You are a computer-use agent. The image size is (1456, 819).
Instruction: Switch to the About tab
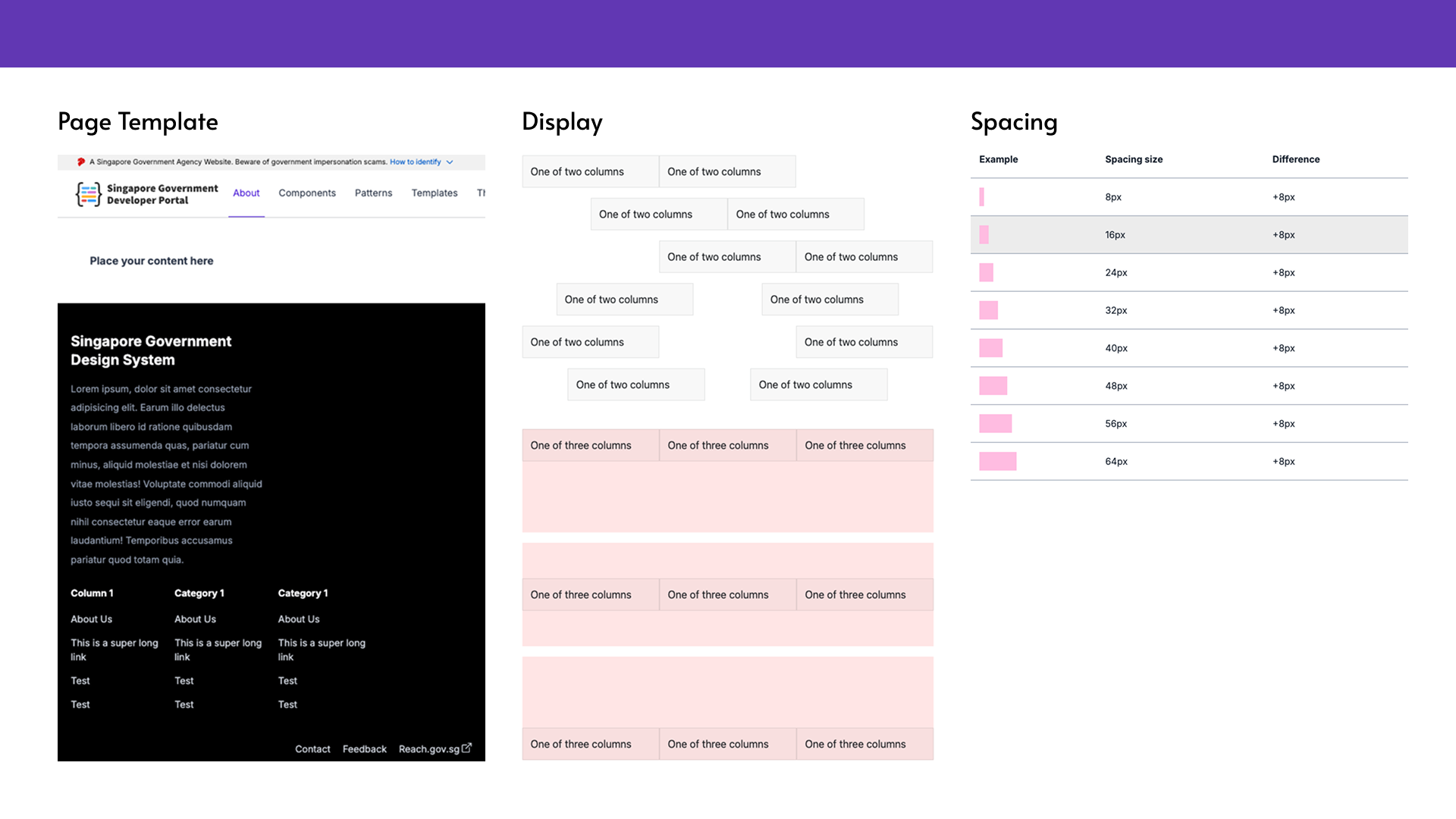point(246,193)
